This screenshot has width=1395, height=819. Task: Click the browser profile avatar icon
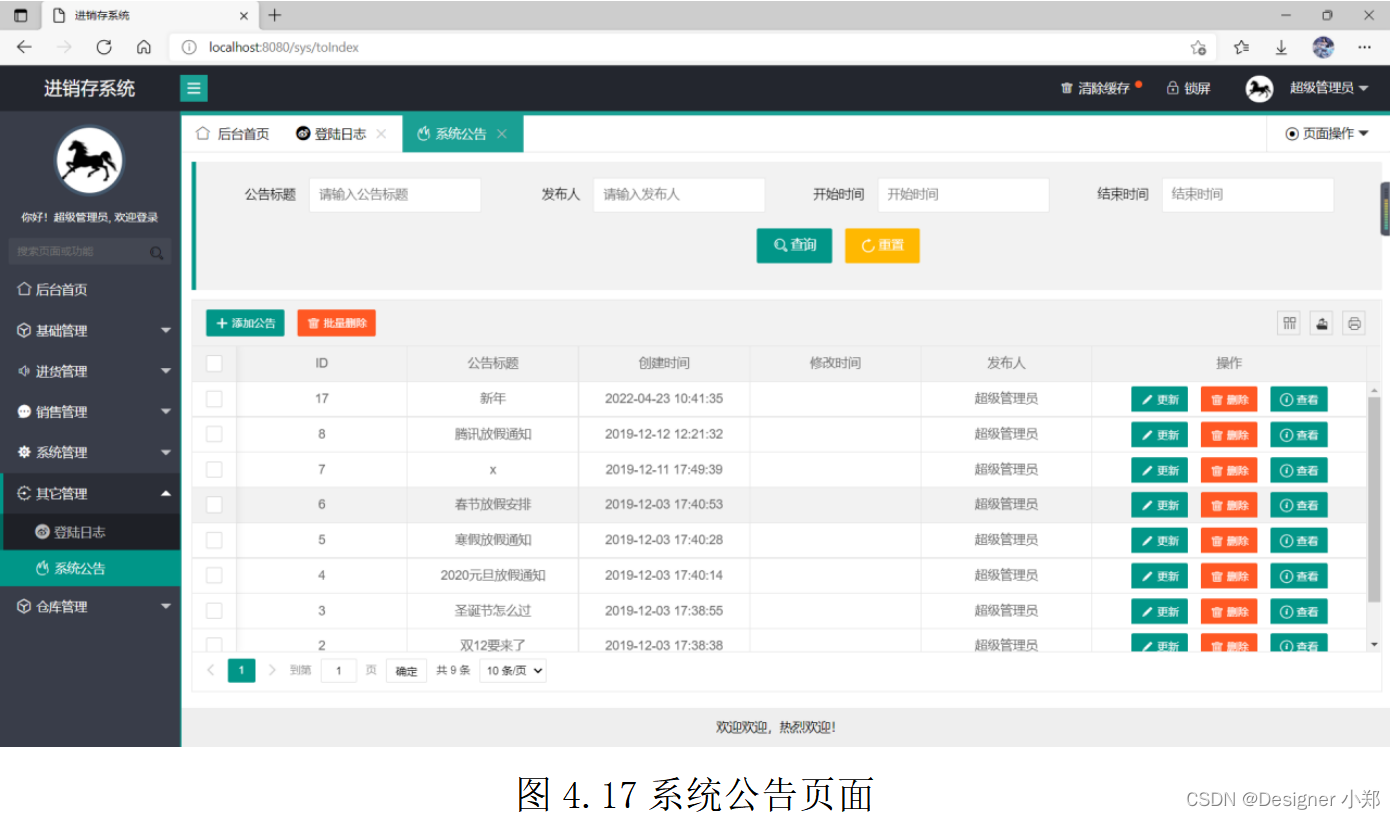[x=1323, y=47]
